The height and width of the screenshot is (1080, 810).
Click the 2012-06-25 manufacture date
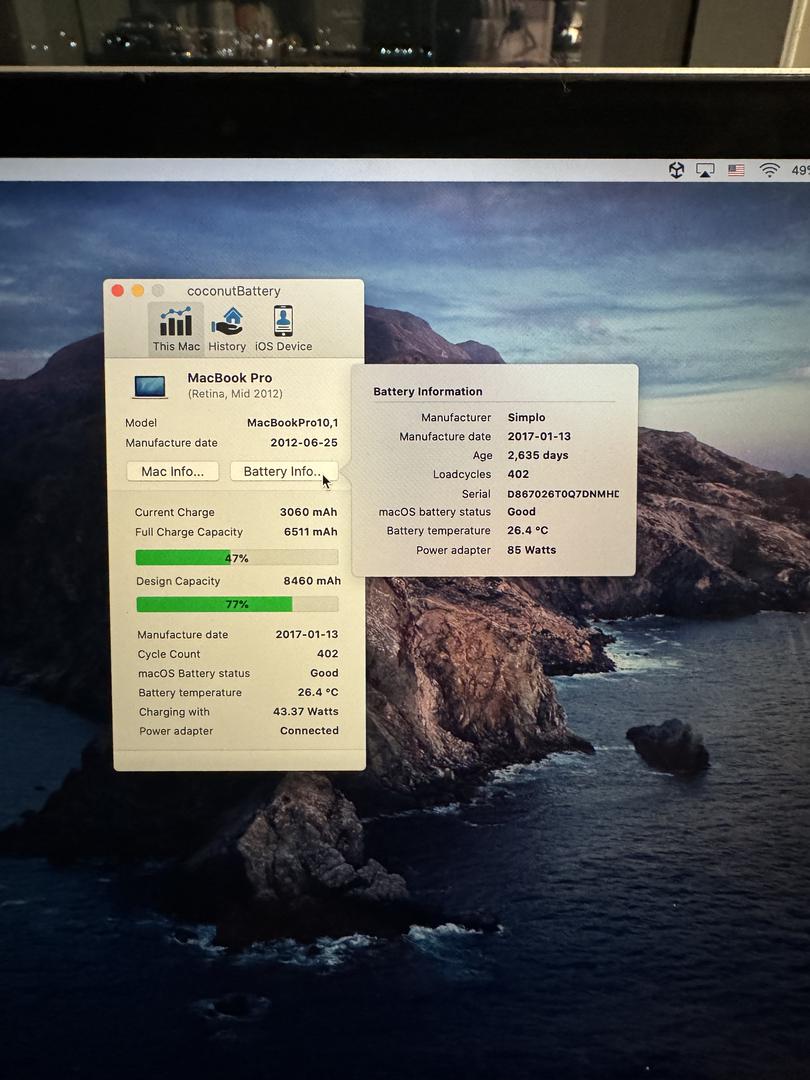pos(304,443)
